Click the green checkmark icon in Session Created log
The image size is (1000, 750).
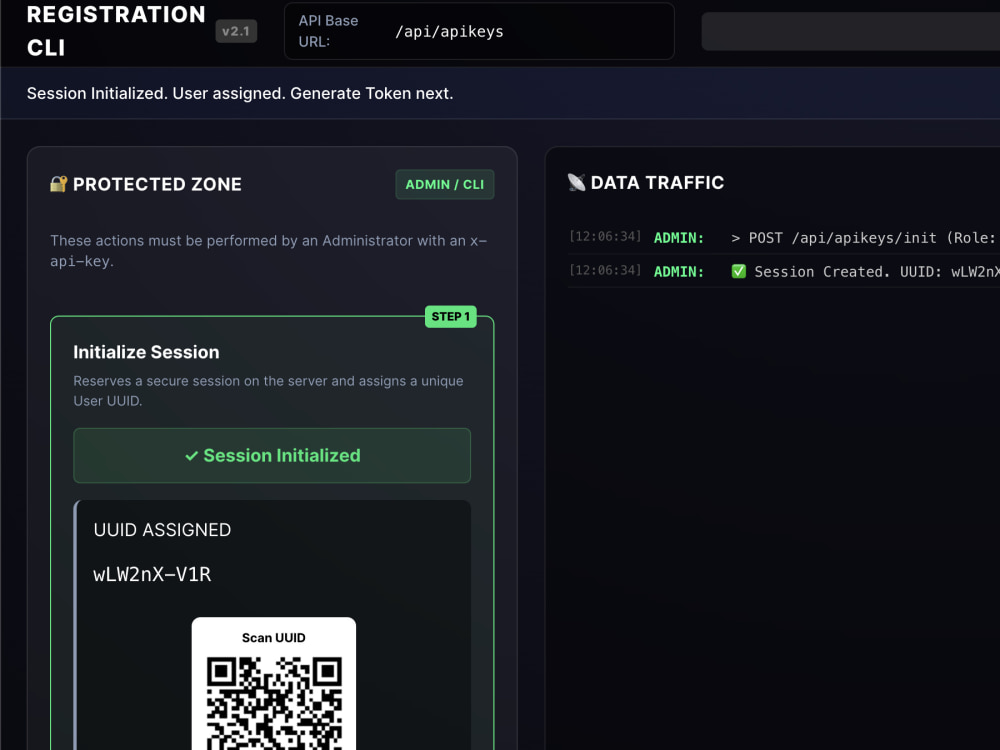(739, 271)
